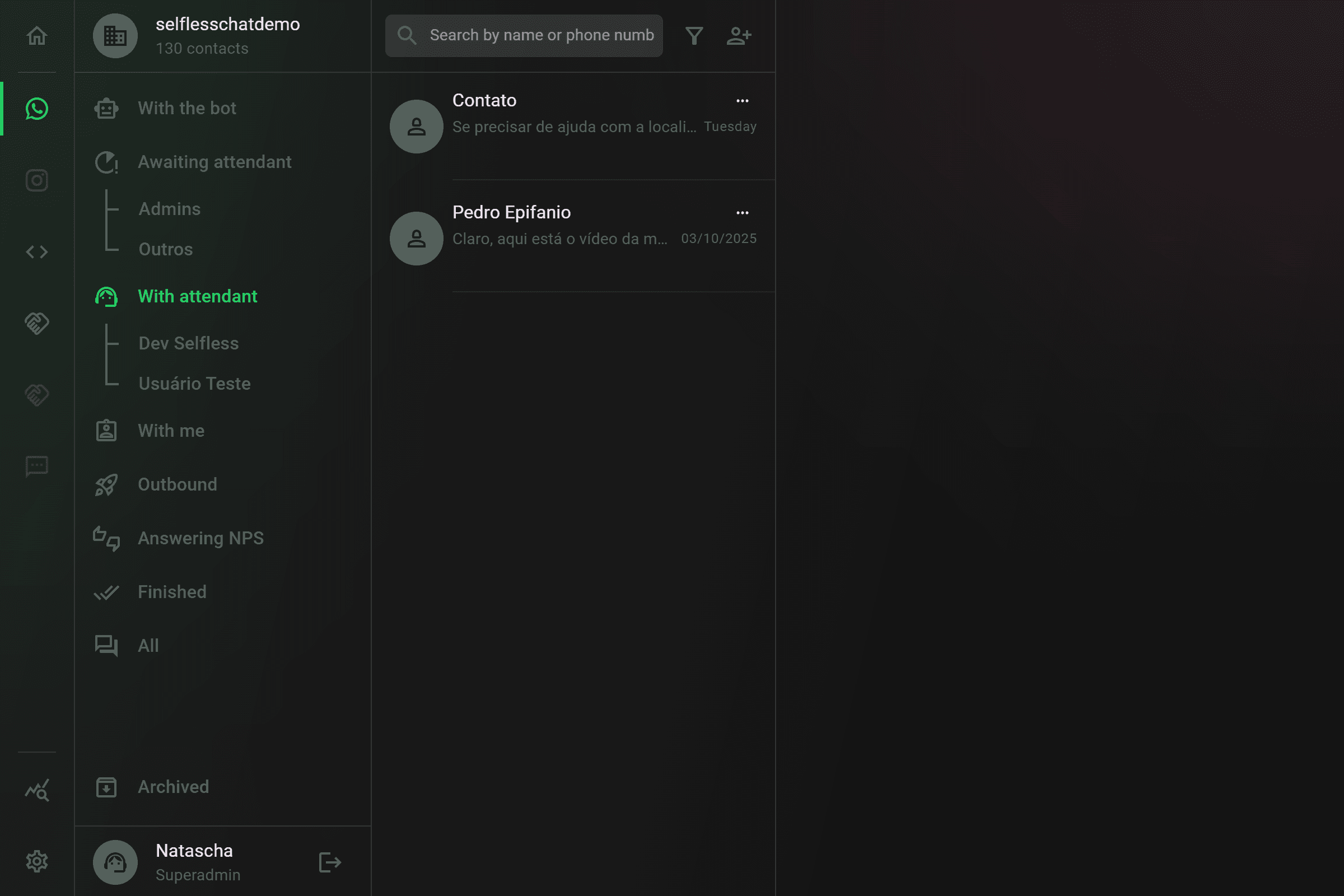Open the analytics chart search icon
Screen dimensions: 1344x896
36,790
